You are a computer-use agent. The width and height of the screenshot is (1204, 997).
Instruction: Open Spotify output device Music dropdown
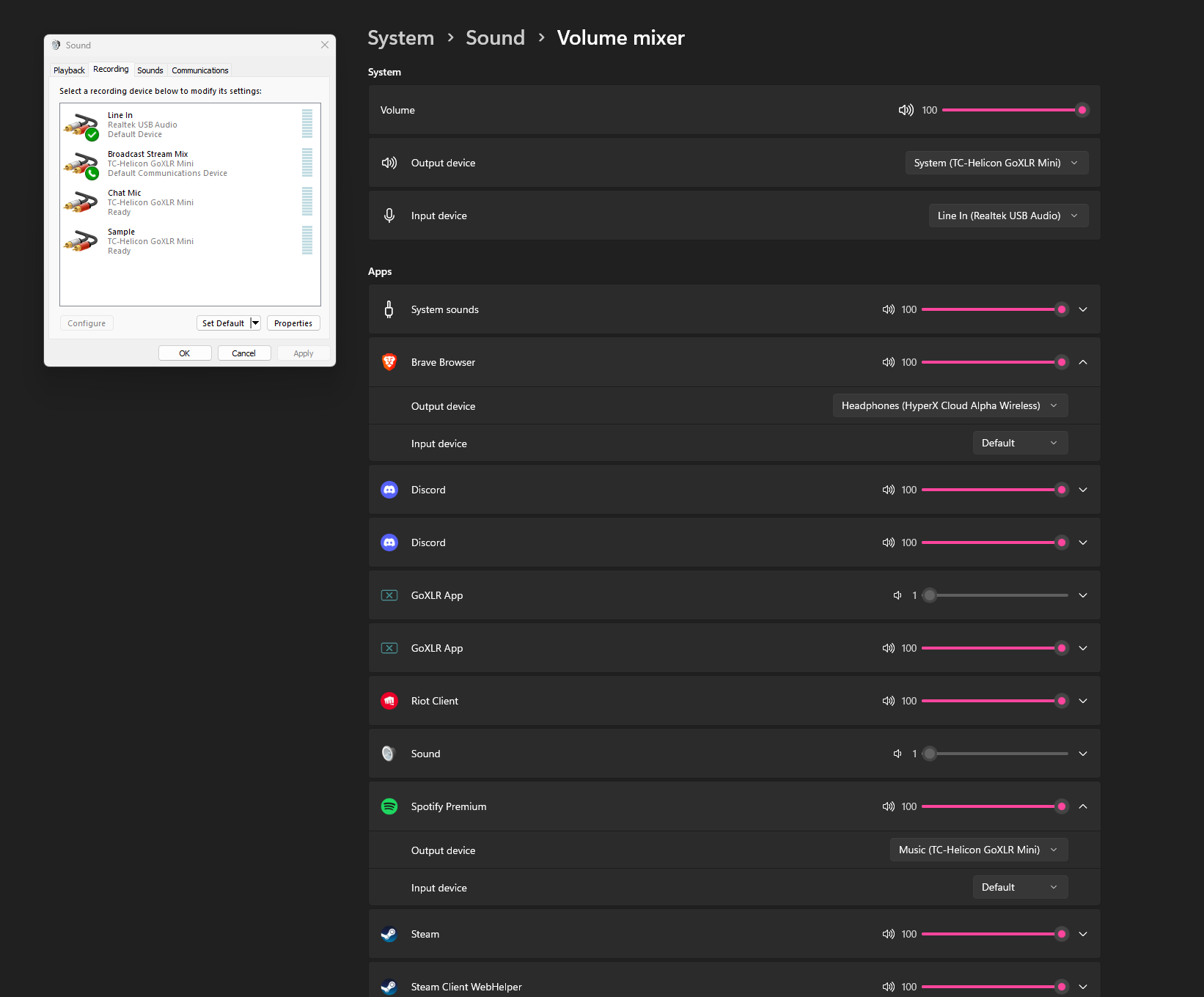[979, 850]
